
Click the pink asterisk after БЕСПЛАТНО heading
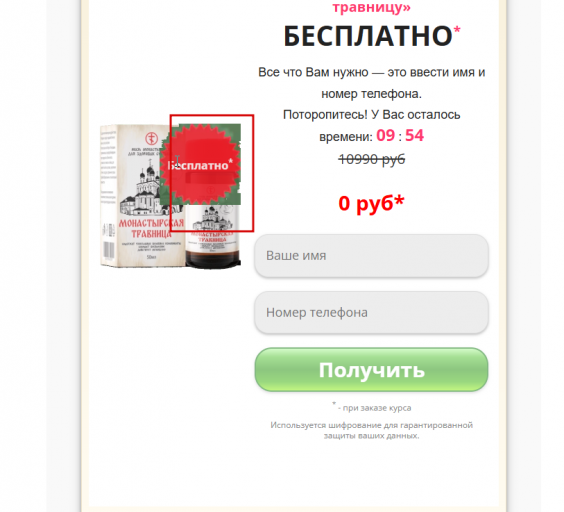point(457,30)
